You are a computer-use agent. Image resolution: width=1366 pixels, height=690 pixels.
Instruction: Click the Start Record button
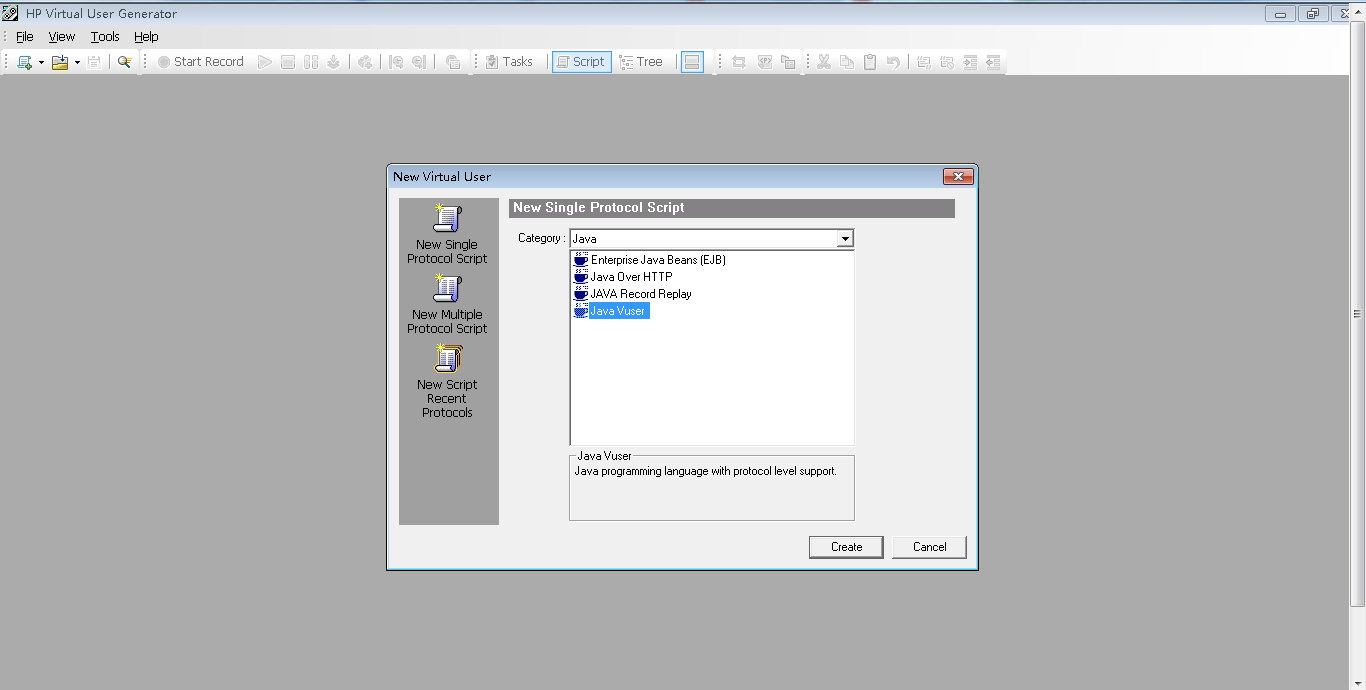201,62
